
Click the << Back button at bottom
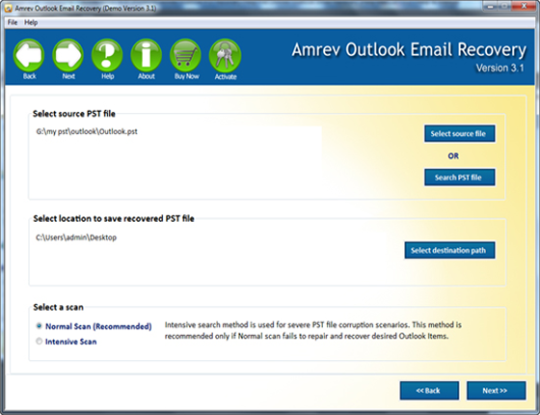[x=429, y=391]
